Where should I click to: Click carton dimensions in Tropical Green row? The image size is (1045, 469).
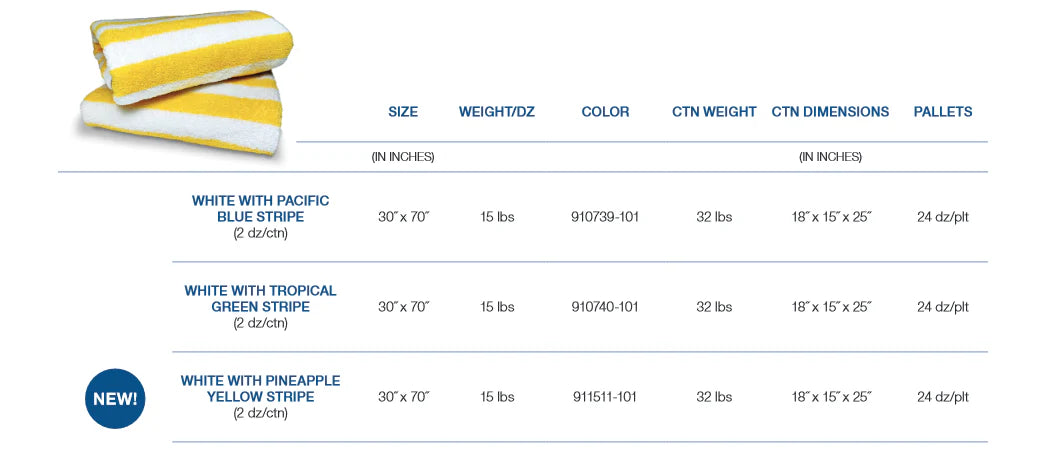(830, 307)
